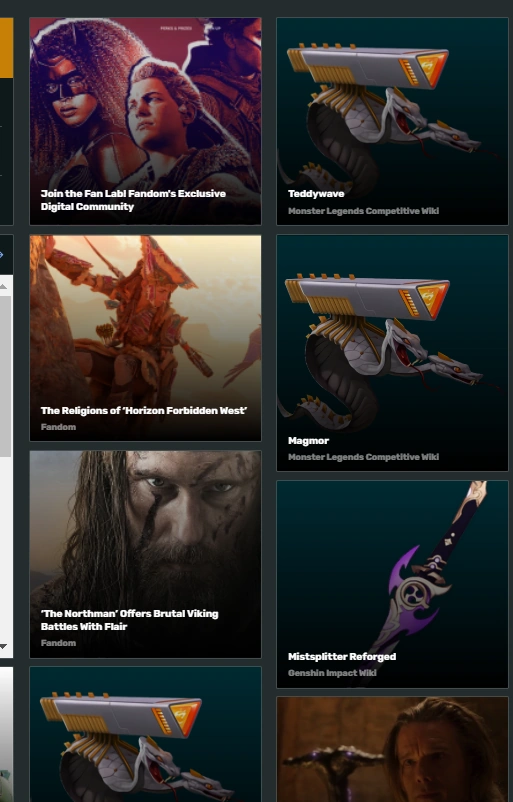Click the orange block at top left
The image size is (513, 802).
pyautogui.click(x=6, y=48)
